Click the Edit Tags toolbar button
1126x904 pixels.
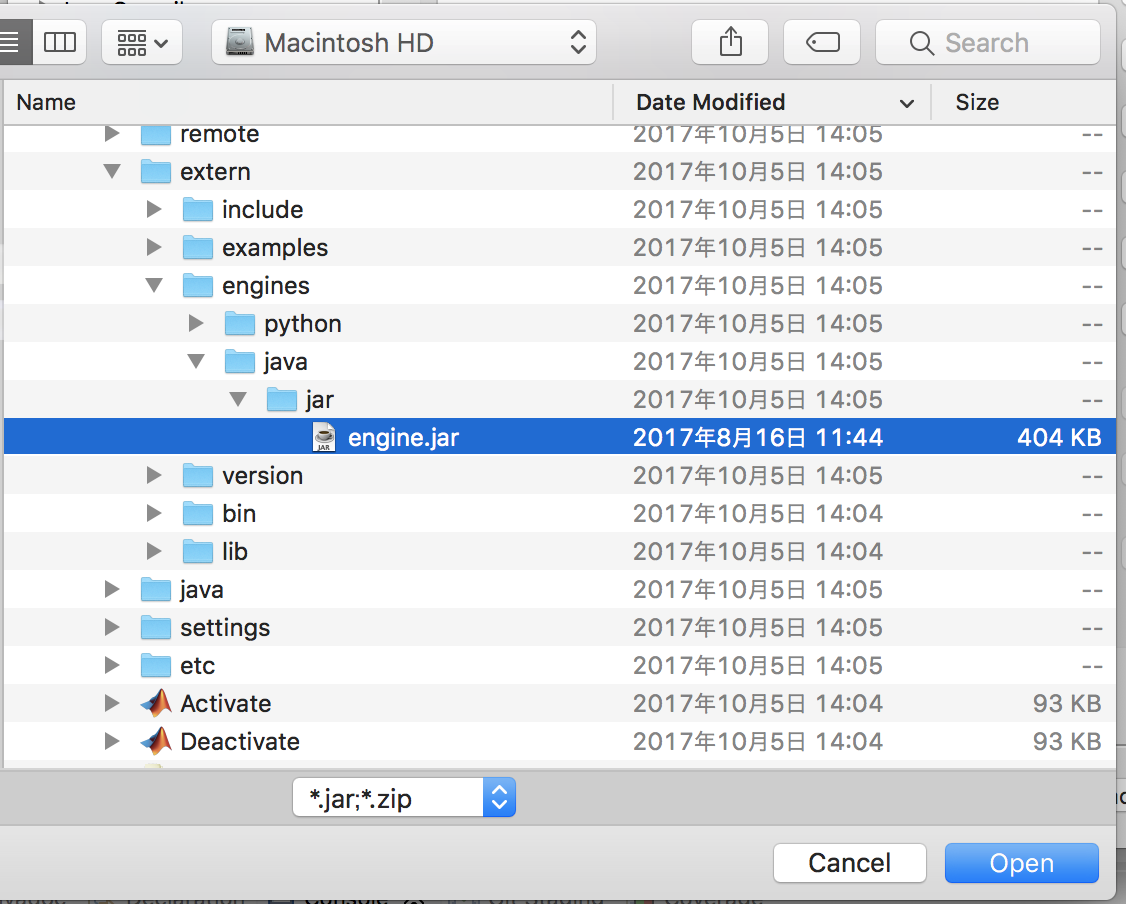(822, 42)
